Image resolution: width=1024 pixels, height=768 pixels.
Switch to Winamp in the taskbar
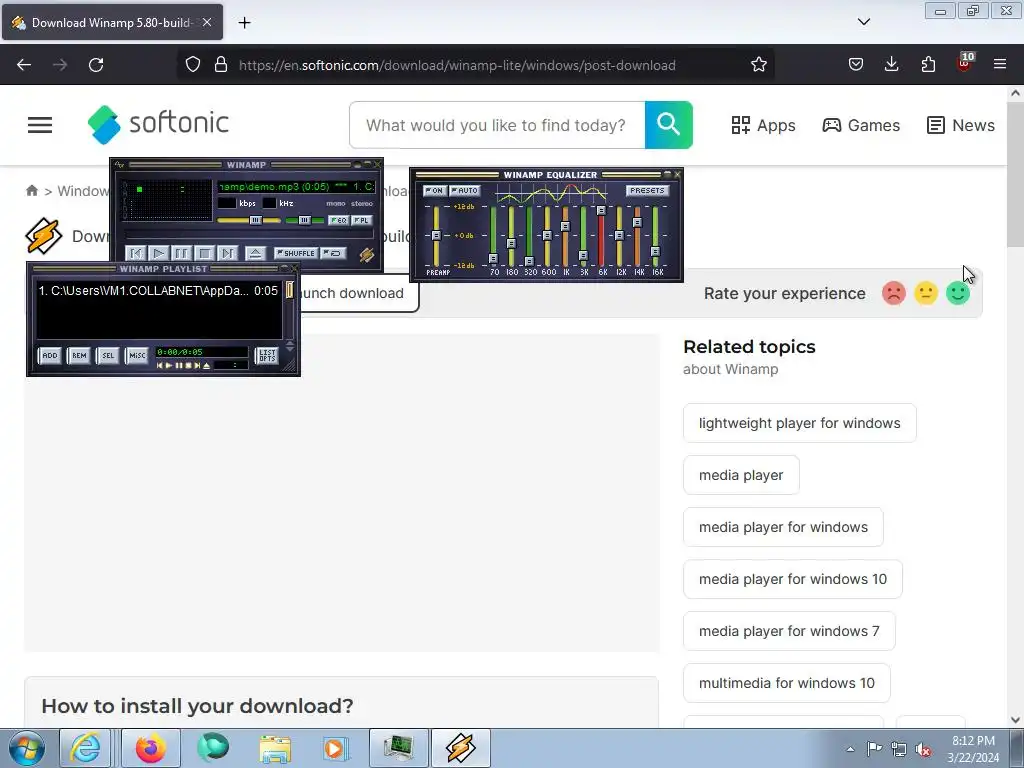(460, 748)
